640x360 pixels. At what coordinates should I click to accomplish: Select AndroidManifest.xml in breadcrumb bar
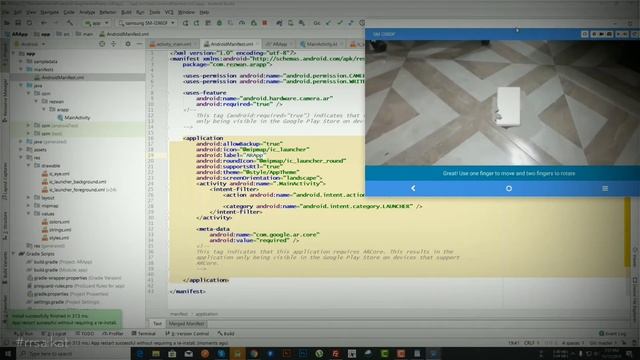click(x=124, y=34)
